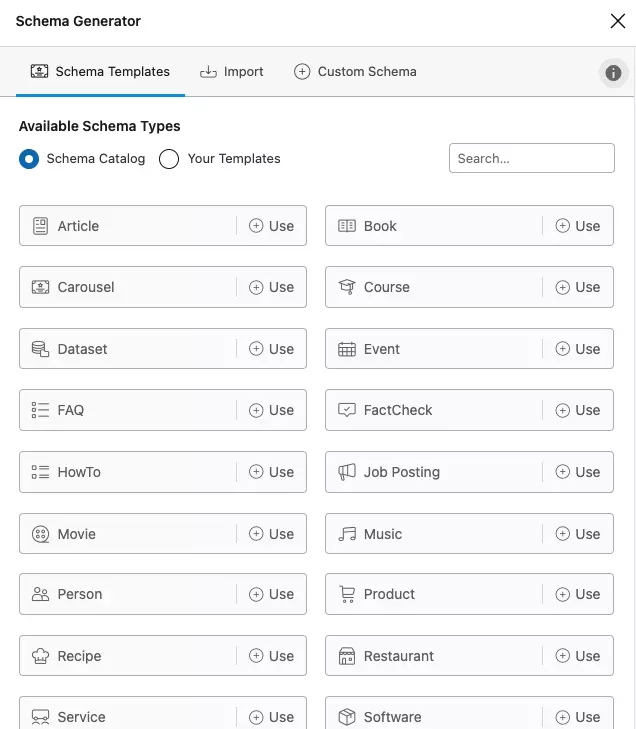Select the Schema Catalog radio button

pyautogui.click(x=29, y=159)
